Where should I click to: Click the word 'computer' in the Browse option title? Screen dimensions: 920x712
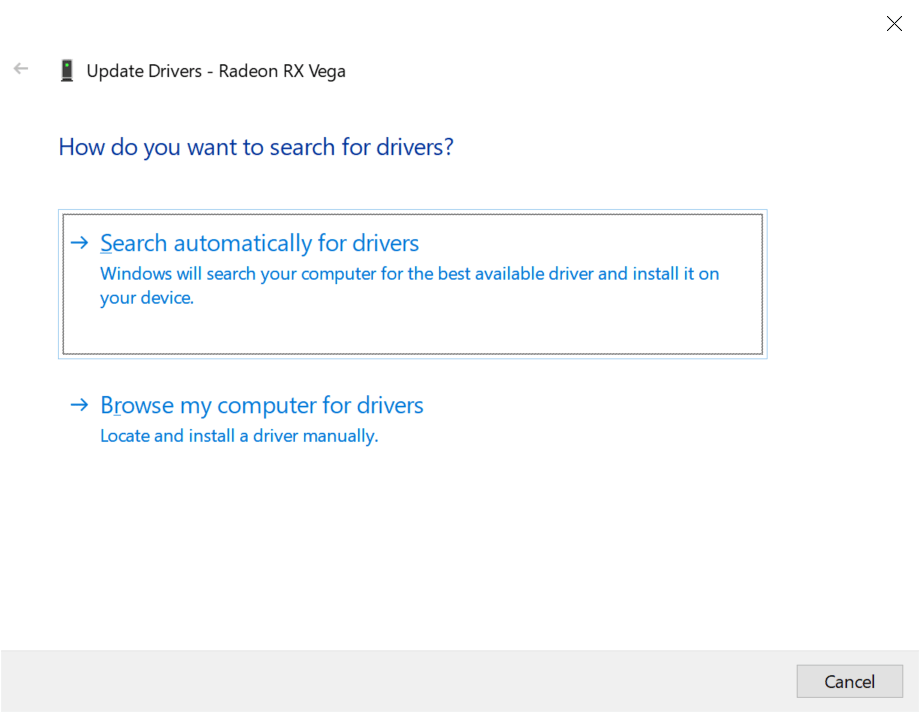click(266, 405)
